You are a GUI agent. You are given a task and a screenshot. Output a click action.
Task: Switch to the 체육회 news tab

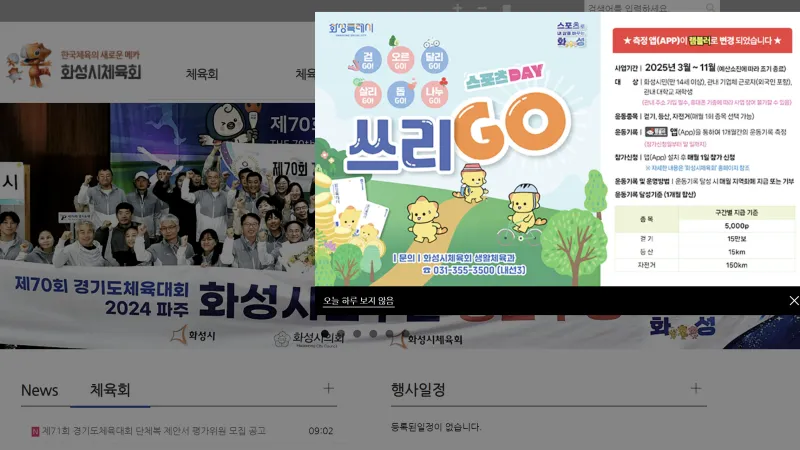click(x=110, y=390)
